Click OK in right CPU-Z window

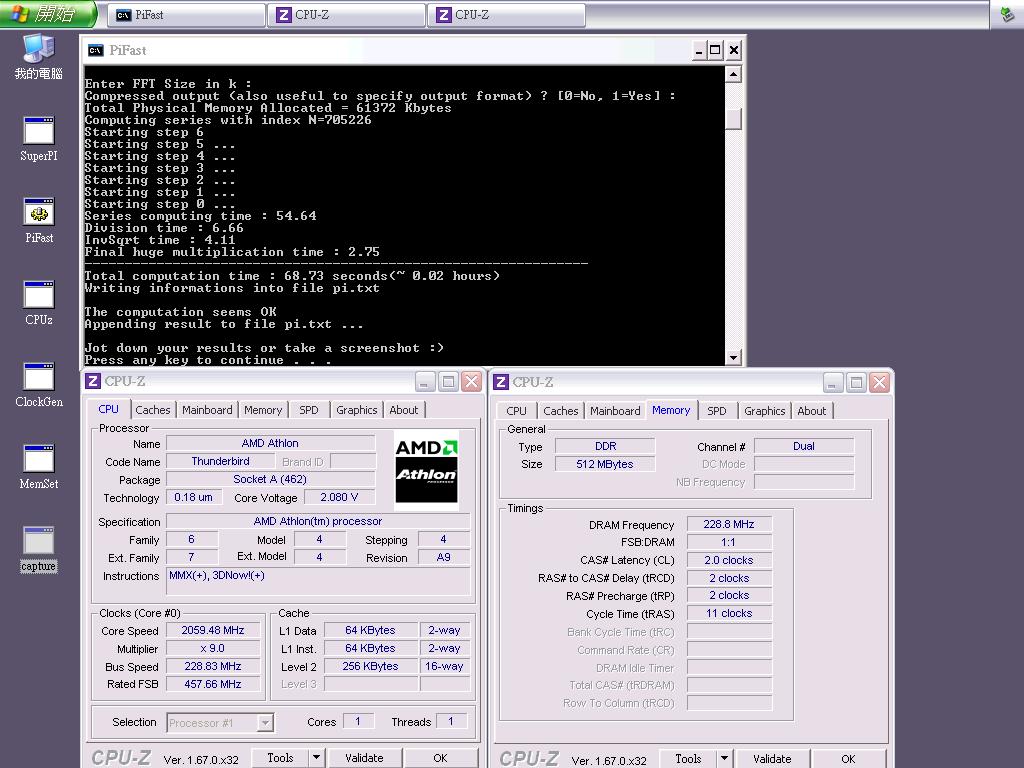pyautogui.click(x=848, y=758)
